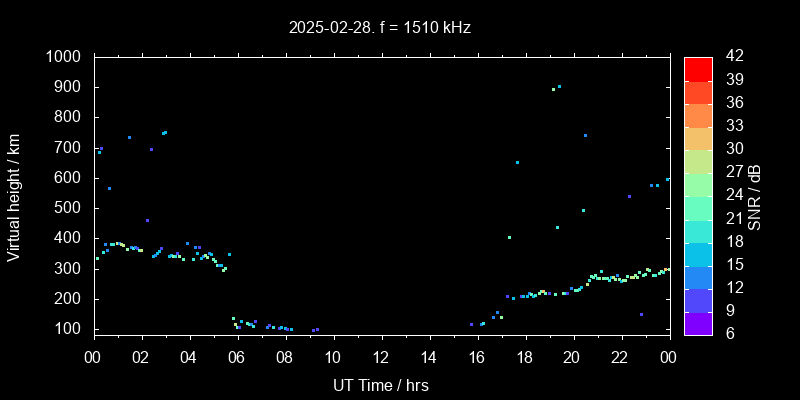
Task: Click the 1000 tick label on height axis
Action: coord(65,57)
